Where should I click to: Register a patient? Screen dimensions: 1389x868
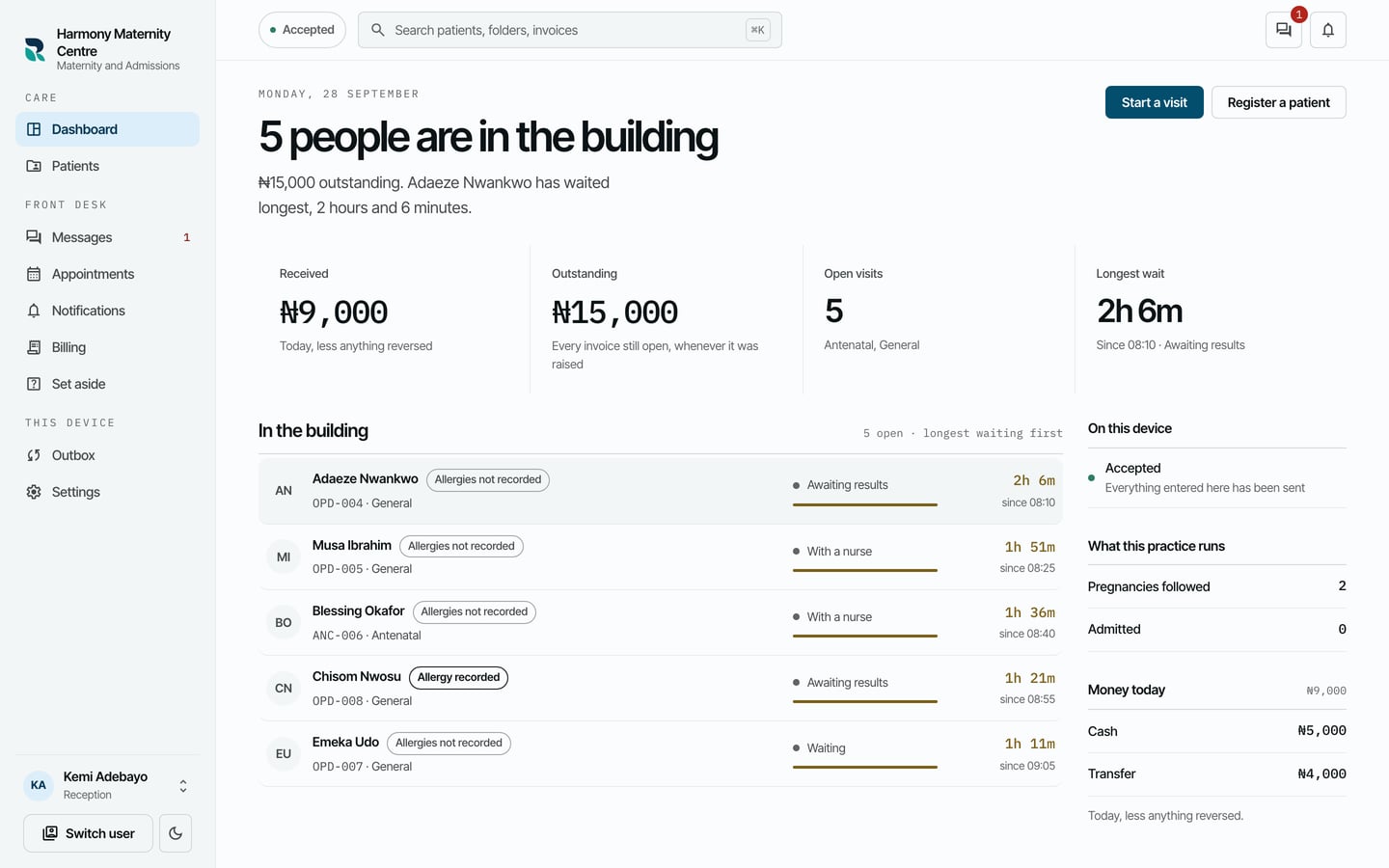tap(1278, 102)
